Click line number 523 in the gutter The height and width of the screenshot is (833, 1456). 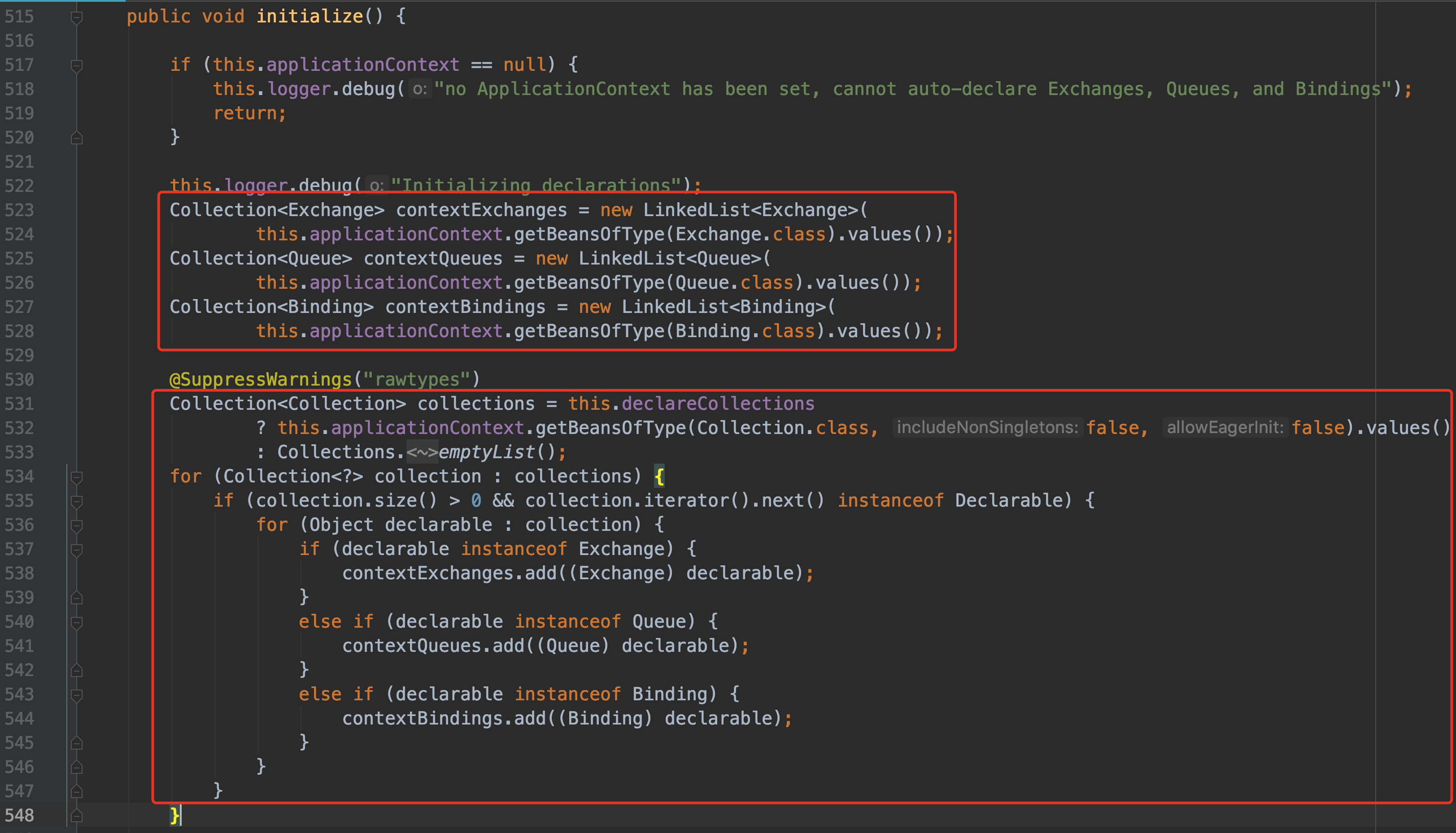19,211
